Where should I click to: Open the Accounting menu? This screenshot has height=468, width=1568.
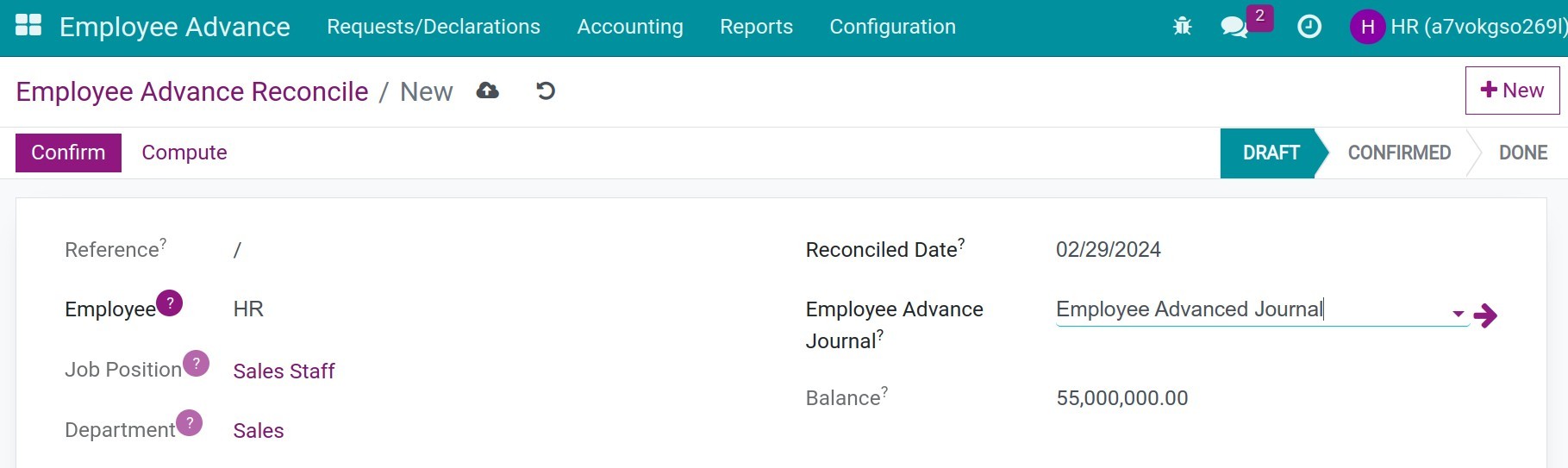pyautogui.click(x=630, y=27)
